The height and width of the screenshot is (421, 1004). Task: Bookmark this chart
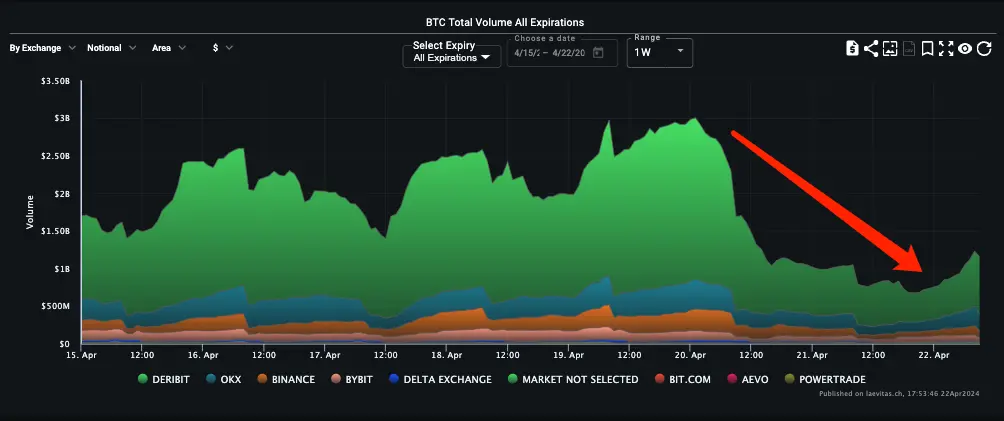tap(928, 48)
